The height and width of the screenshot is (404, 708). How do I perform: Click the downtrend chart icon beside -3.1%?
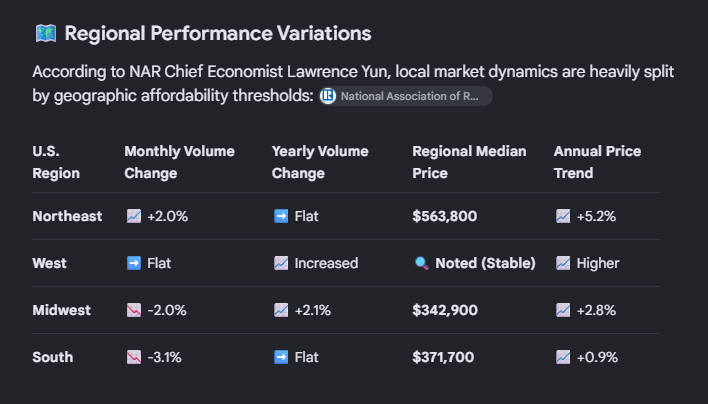pos(134,357)
